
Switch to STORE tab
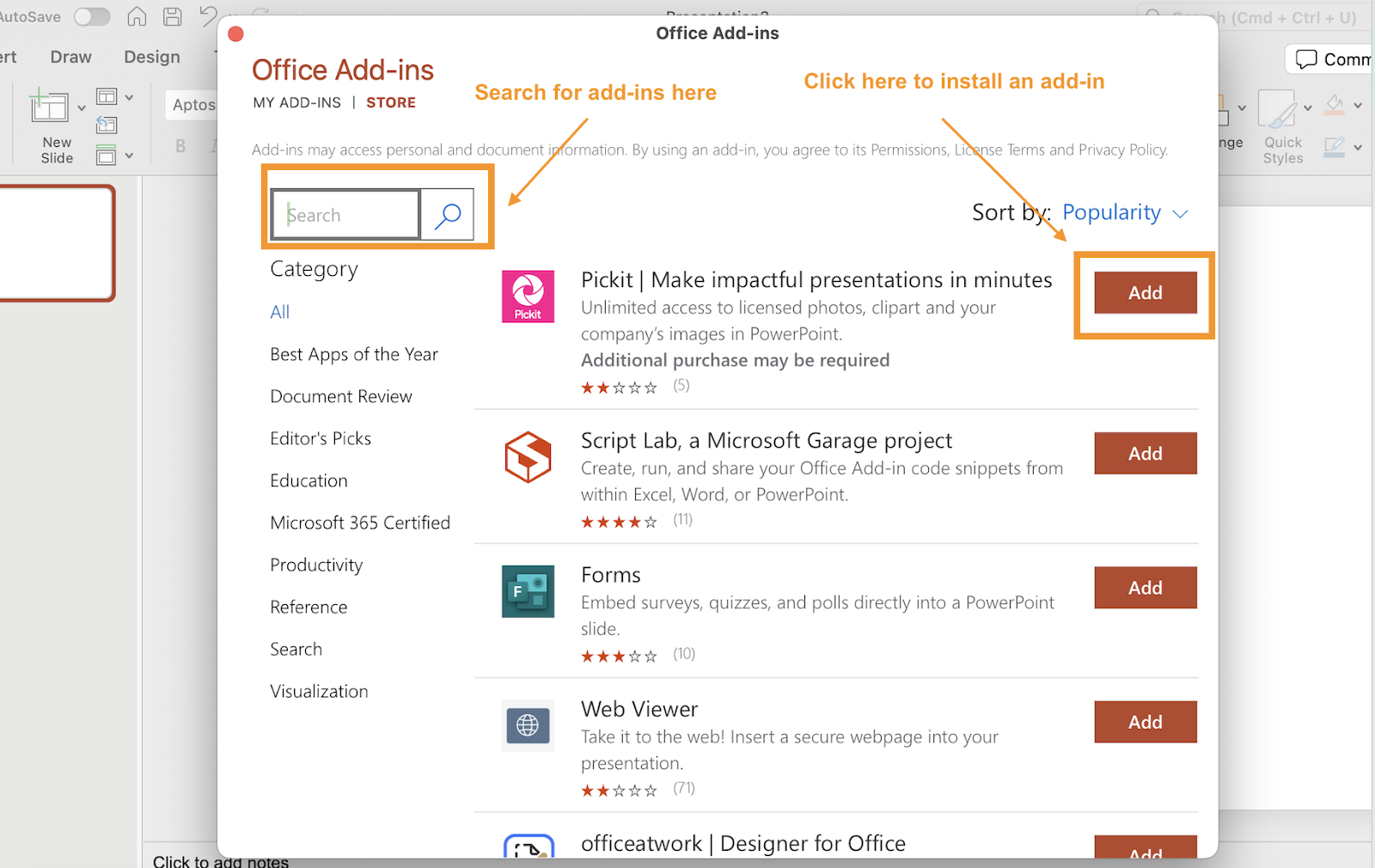391,102
